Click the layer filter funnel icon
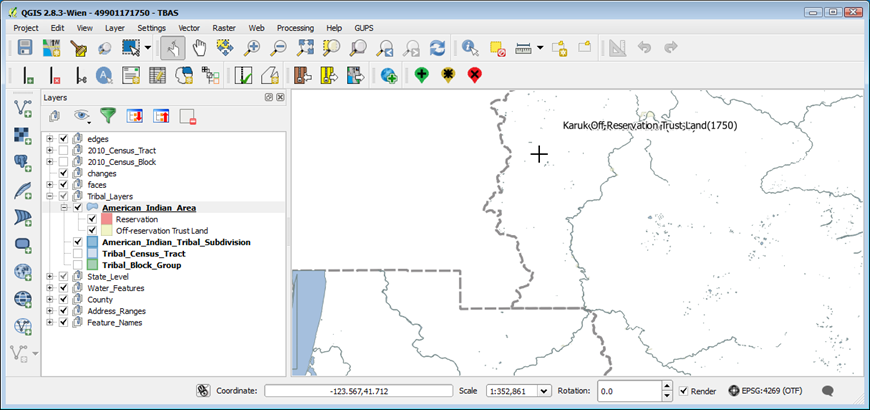The image size is (870, 410). coord(108,116)
